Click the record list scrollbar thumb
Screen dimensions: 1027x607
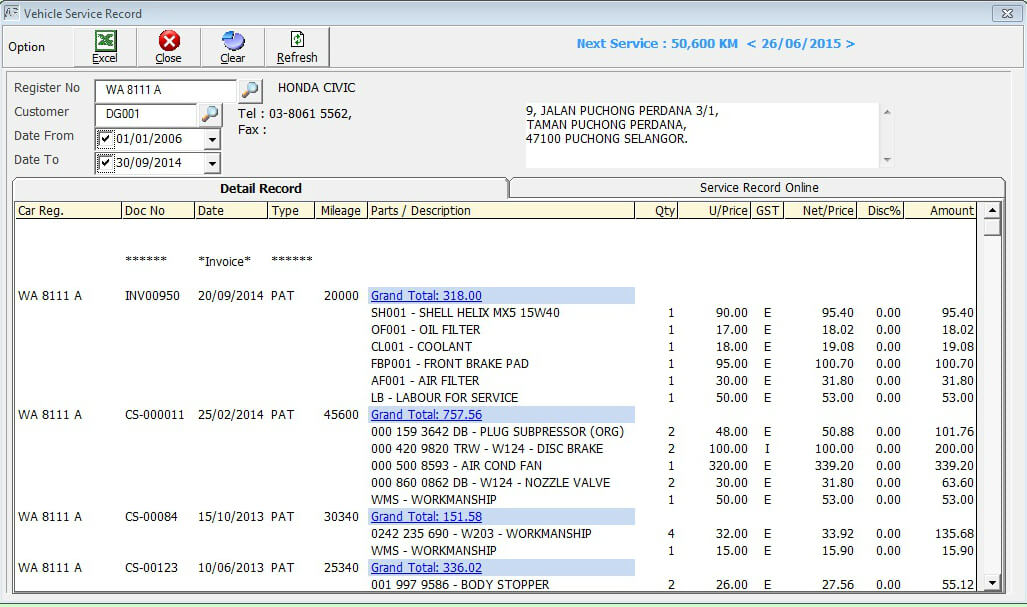pyautogui.click(x=992, y=227)
